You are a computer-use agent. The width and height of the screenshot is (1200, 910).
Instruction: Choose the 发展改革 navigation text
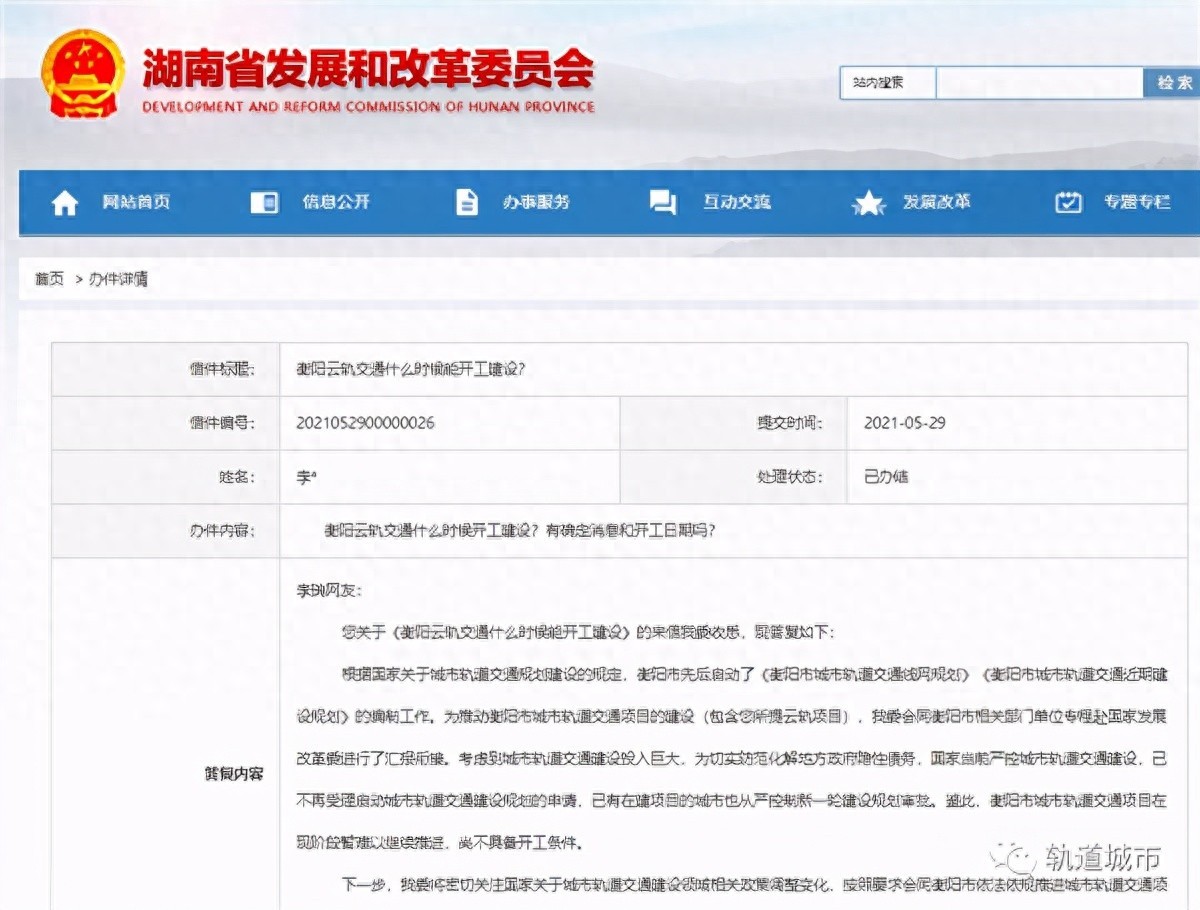[936, 202]
